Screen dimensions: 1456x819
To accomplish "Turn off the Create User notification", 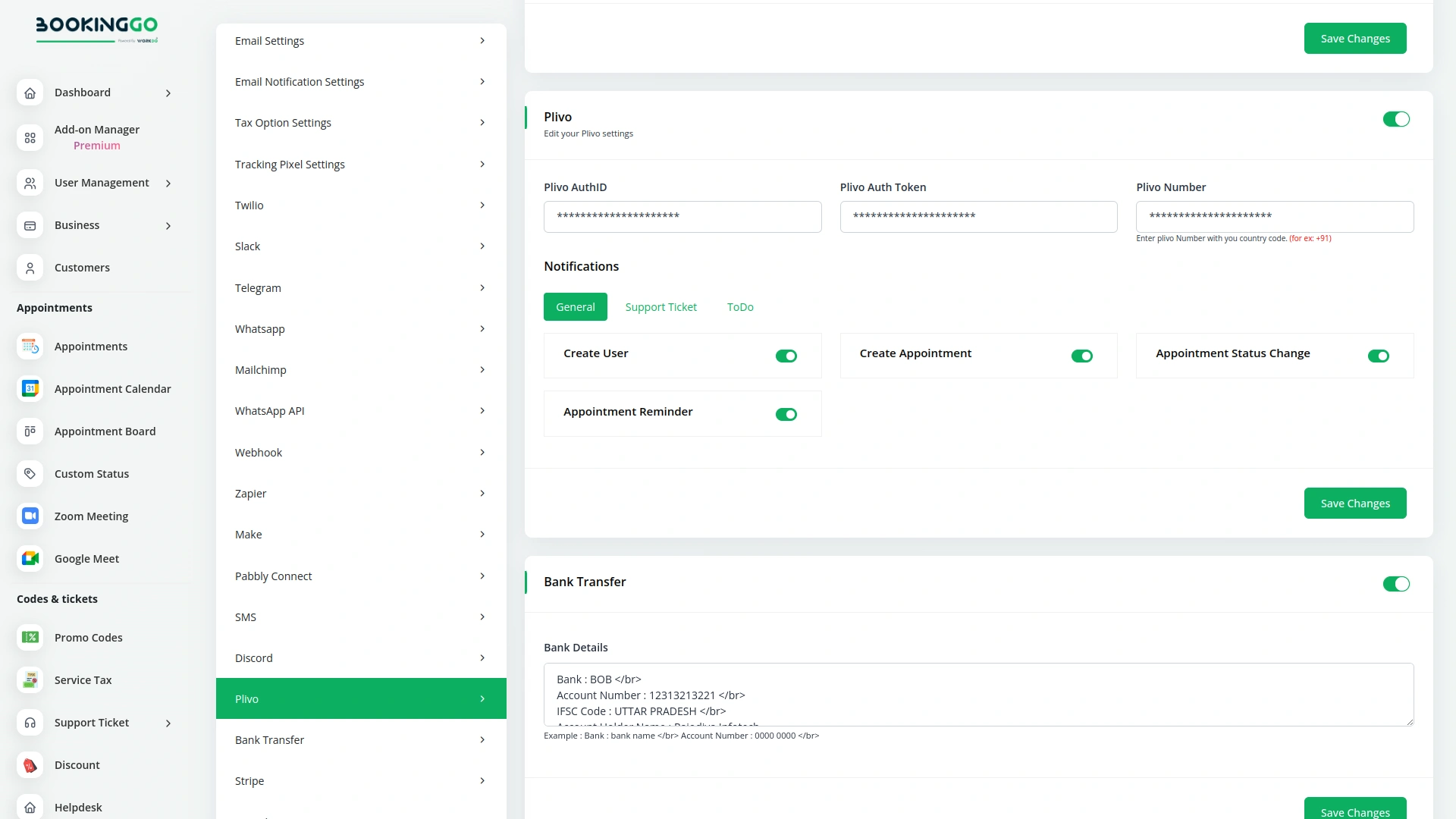I will click(x=786, y=356).
